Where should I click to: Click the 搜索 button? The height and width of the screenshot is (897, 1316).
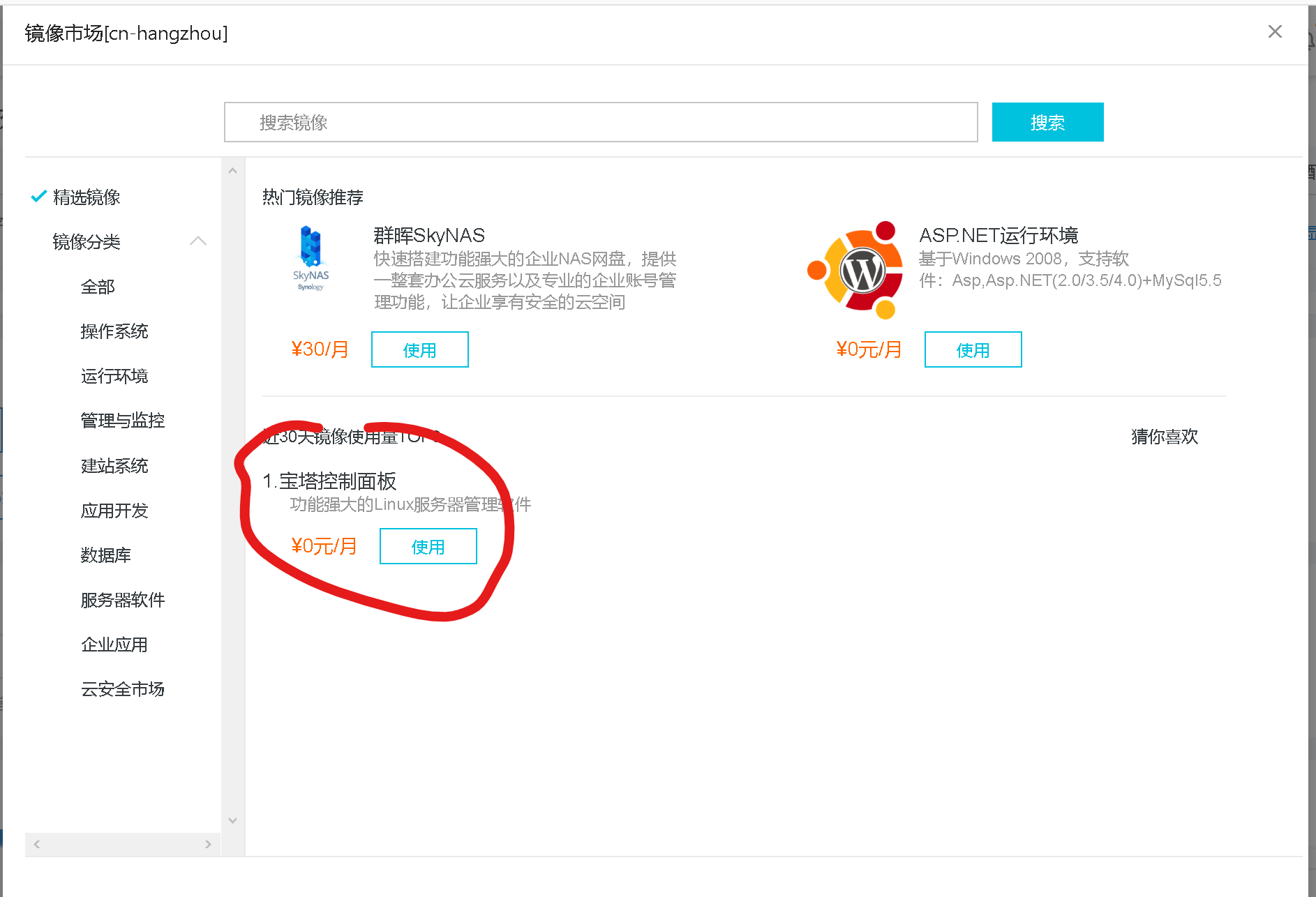pyautogui.click(x=1047, y=122)
